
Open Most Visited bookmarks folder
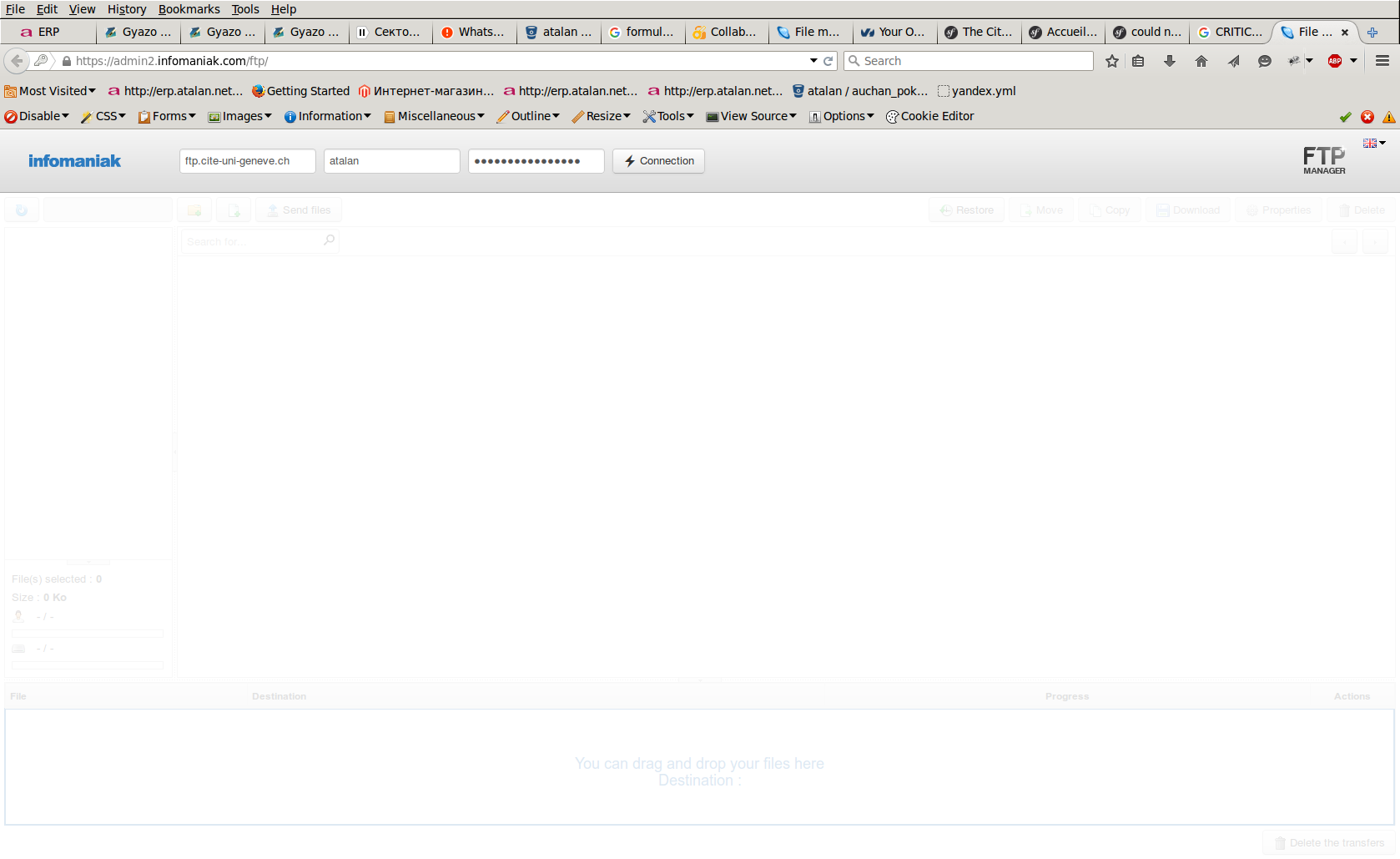click(x=50, y=91)
